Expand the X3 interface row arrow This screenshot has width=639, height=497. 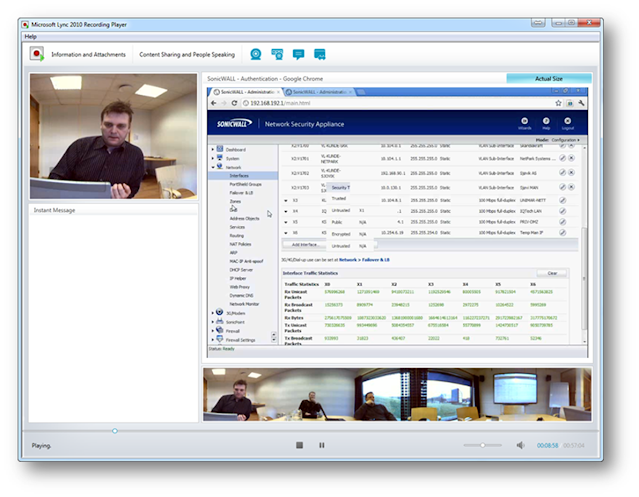click(x=286, y=200)
